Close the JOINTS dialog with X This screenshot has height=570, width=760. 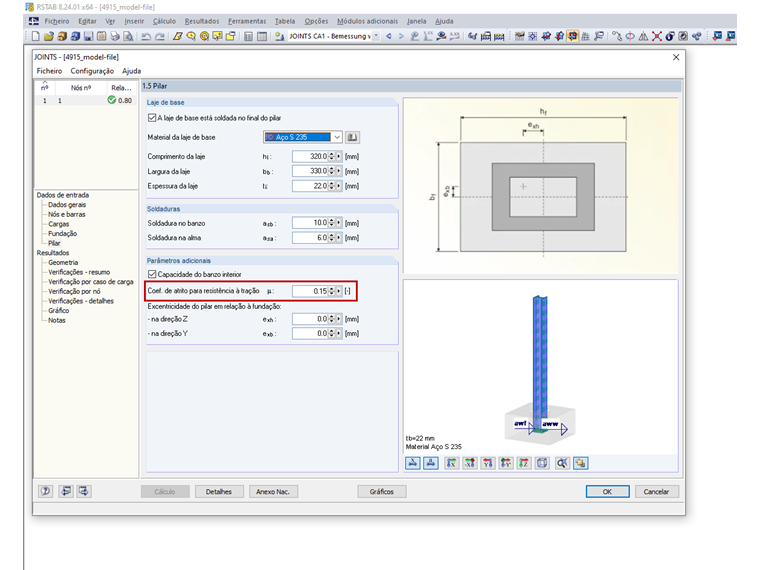[x=676, y=57]
